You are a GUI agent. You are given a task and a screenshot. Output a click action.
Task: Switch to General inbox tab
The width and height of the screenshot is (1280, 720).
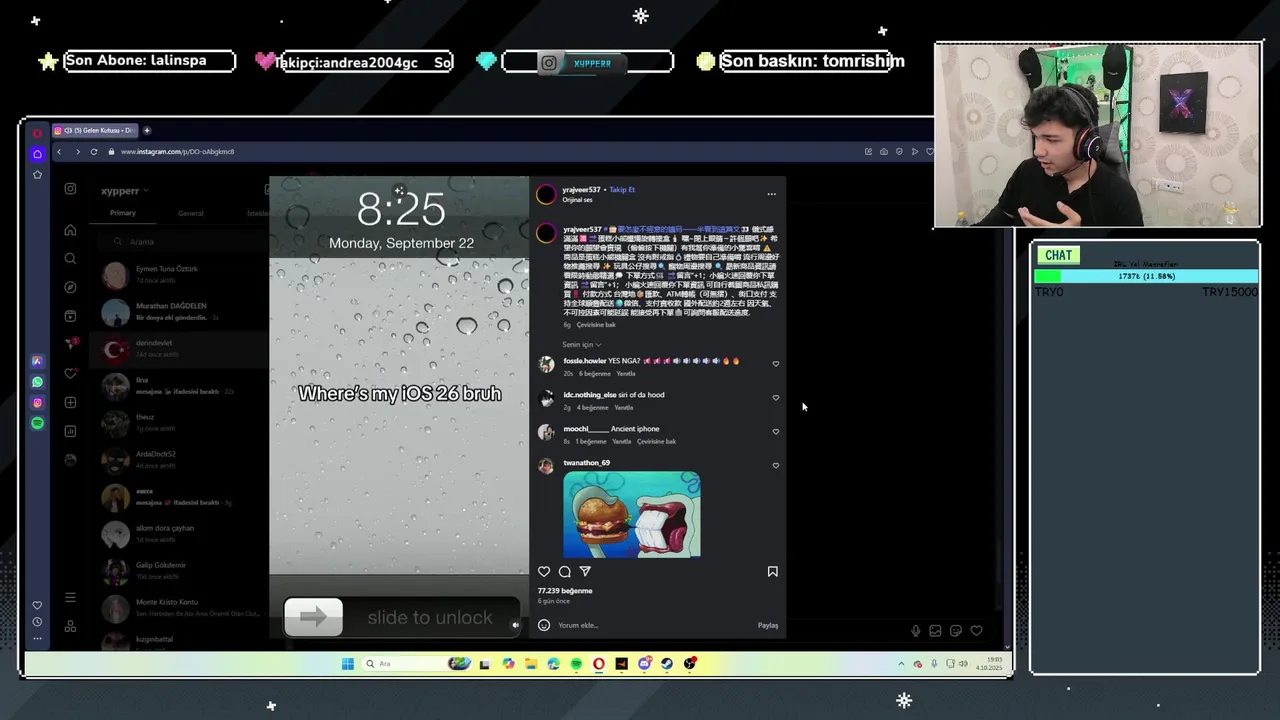[191, 213]
